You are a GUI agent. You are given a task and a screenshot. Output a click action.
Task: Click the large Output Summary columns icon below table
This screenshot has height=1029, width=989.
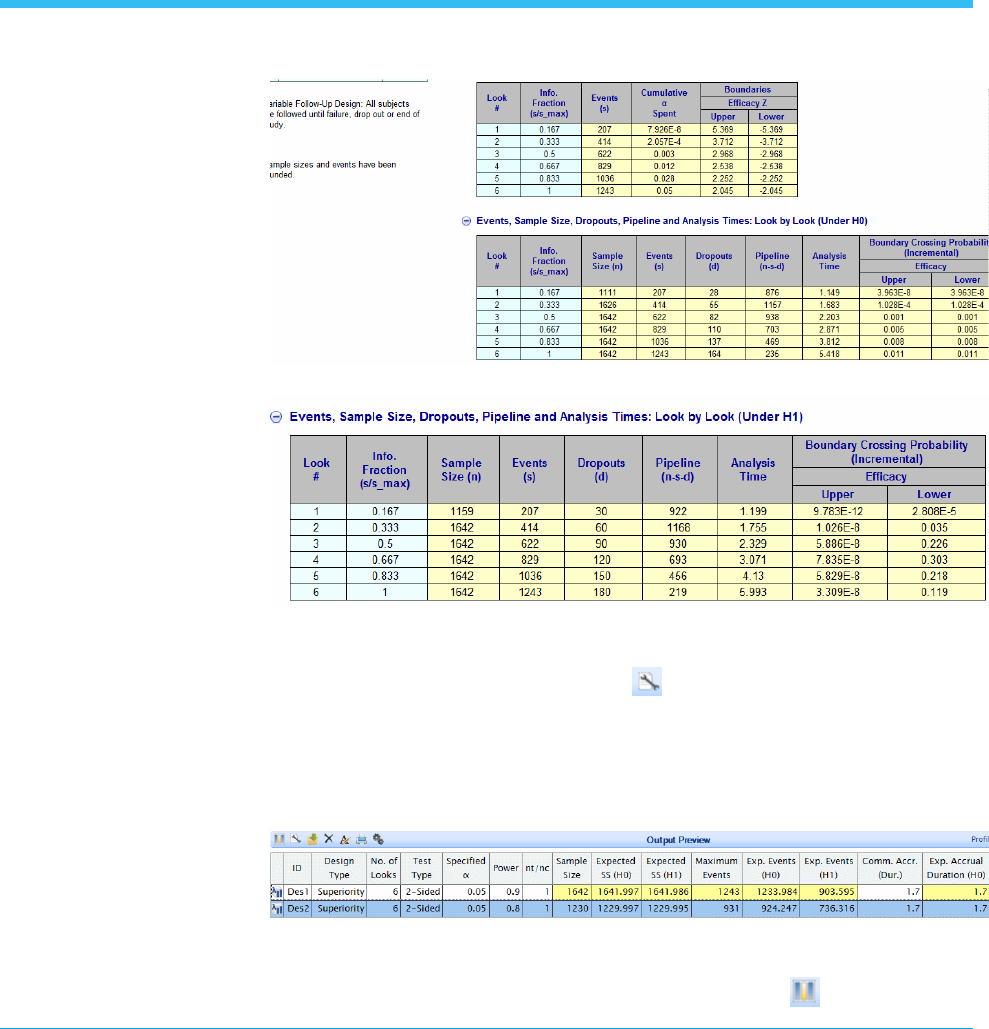(805, 991)
